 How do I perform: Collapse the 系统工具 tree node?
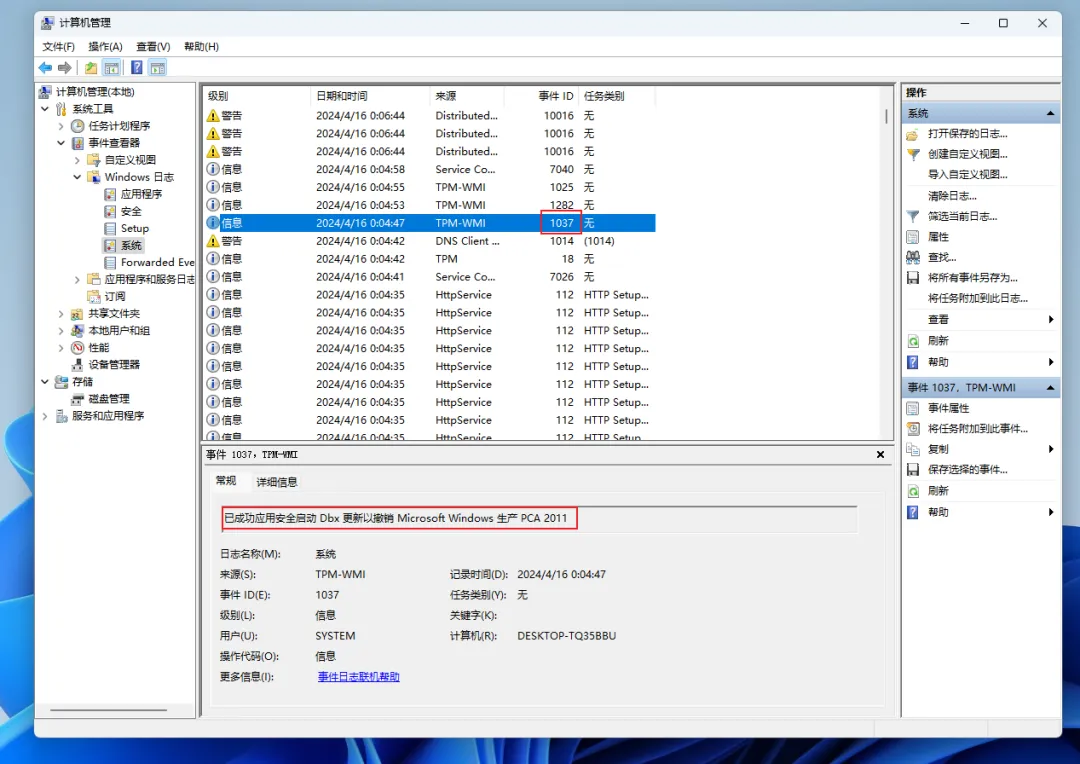click(x=45, y=109)
